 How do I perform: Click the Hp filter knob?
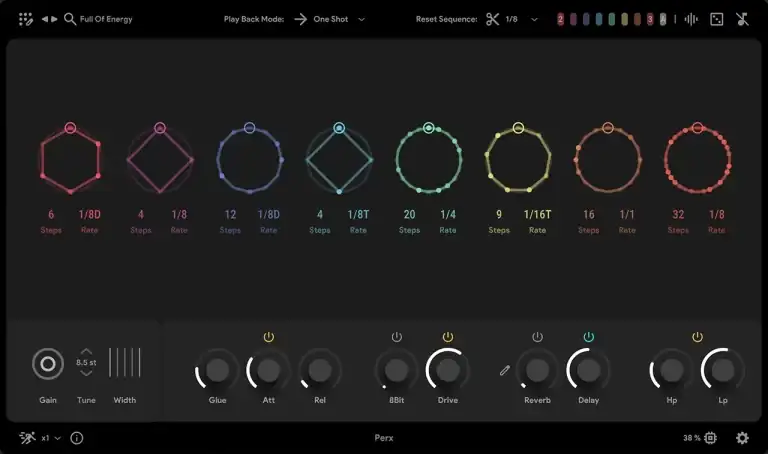click(672, 370)
